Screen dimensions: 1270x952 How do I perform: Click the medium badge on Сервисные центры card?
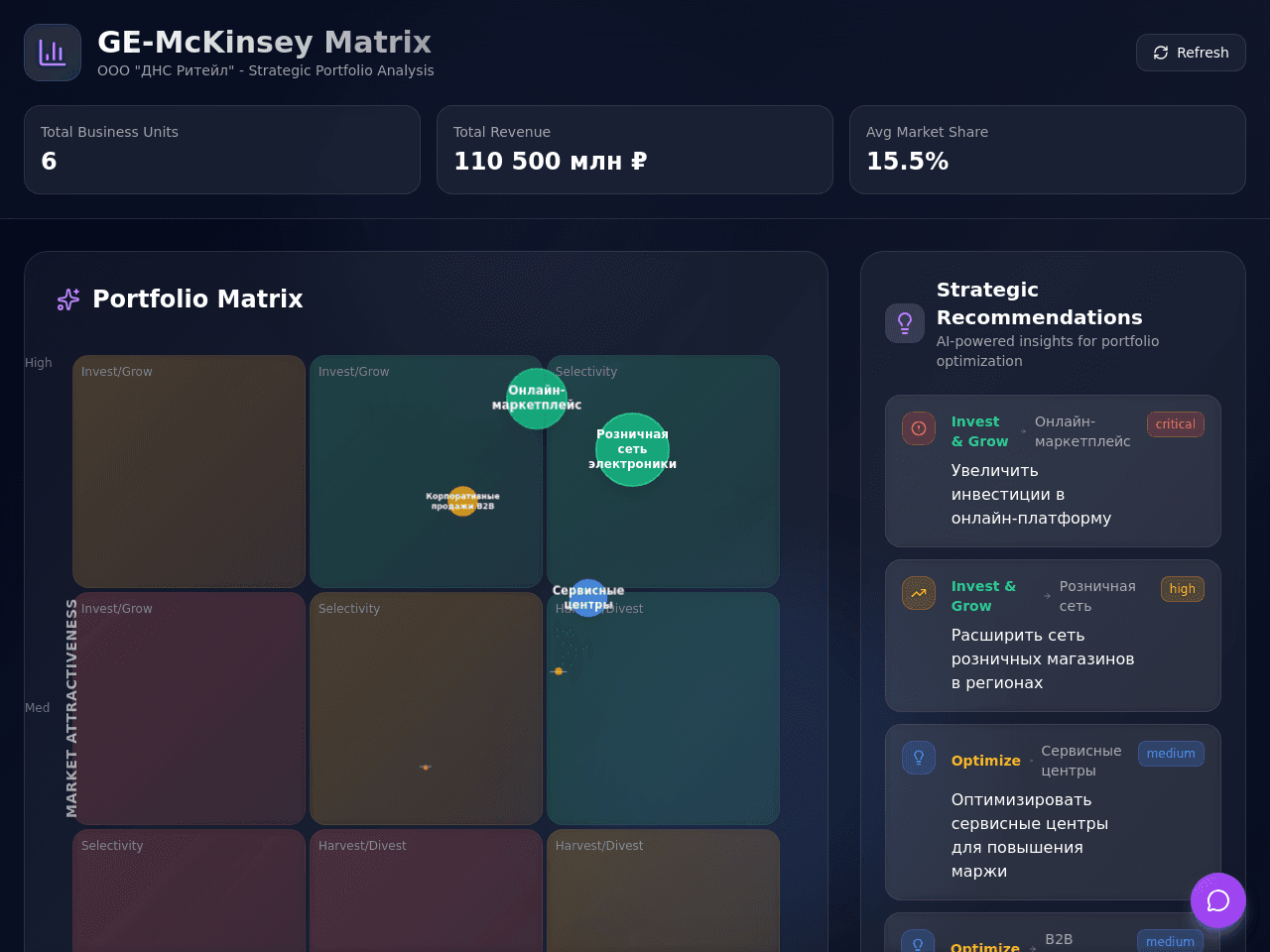(x=1171, y=754)
